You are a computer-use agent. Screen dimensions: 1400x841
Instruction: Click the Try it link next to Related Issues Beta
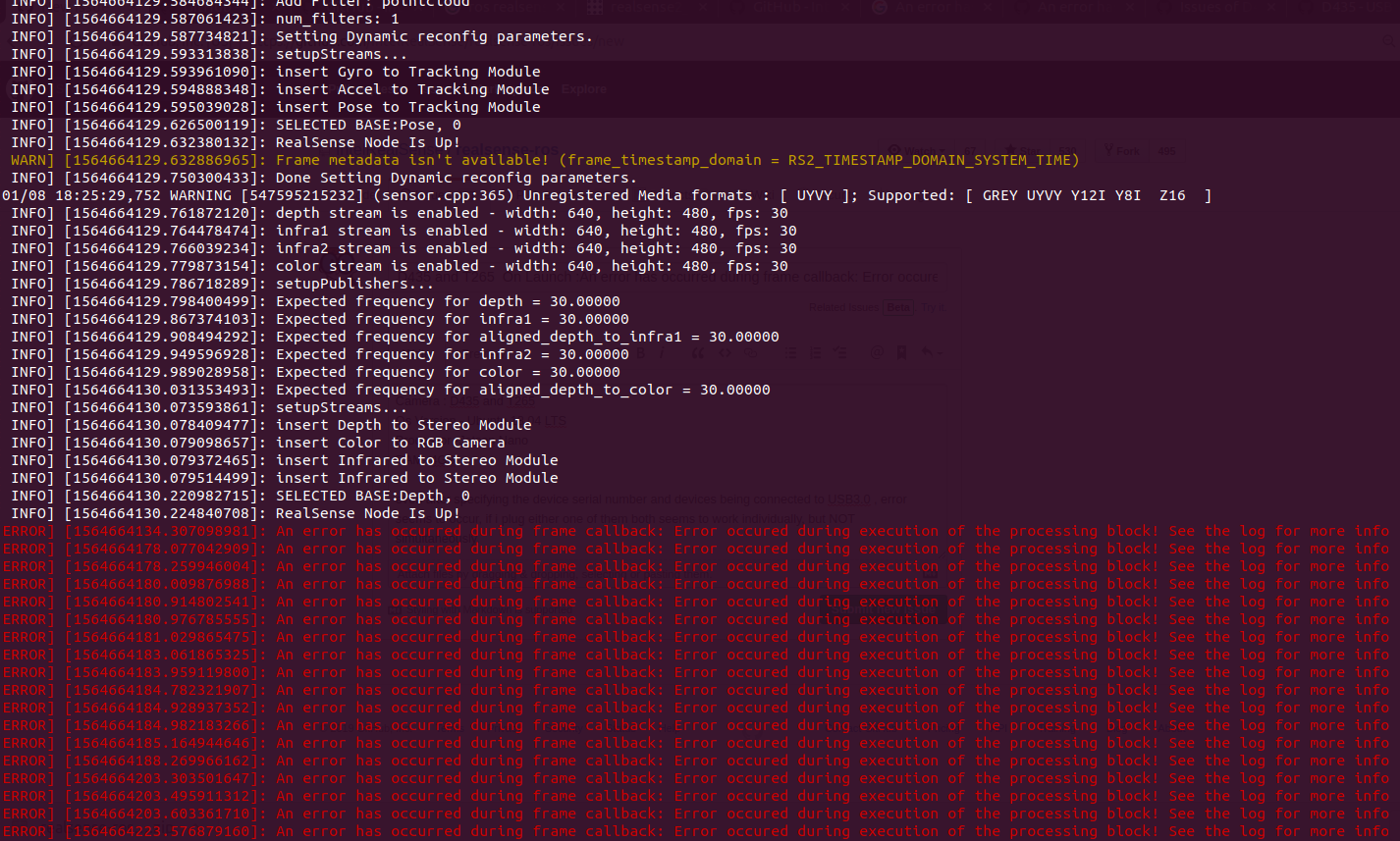(x=933, y=307)
